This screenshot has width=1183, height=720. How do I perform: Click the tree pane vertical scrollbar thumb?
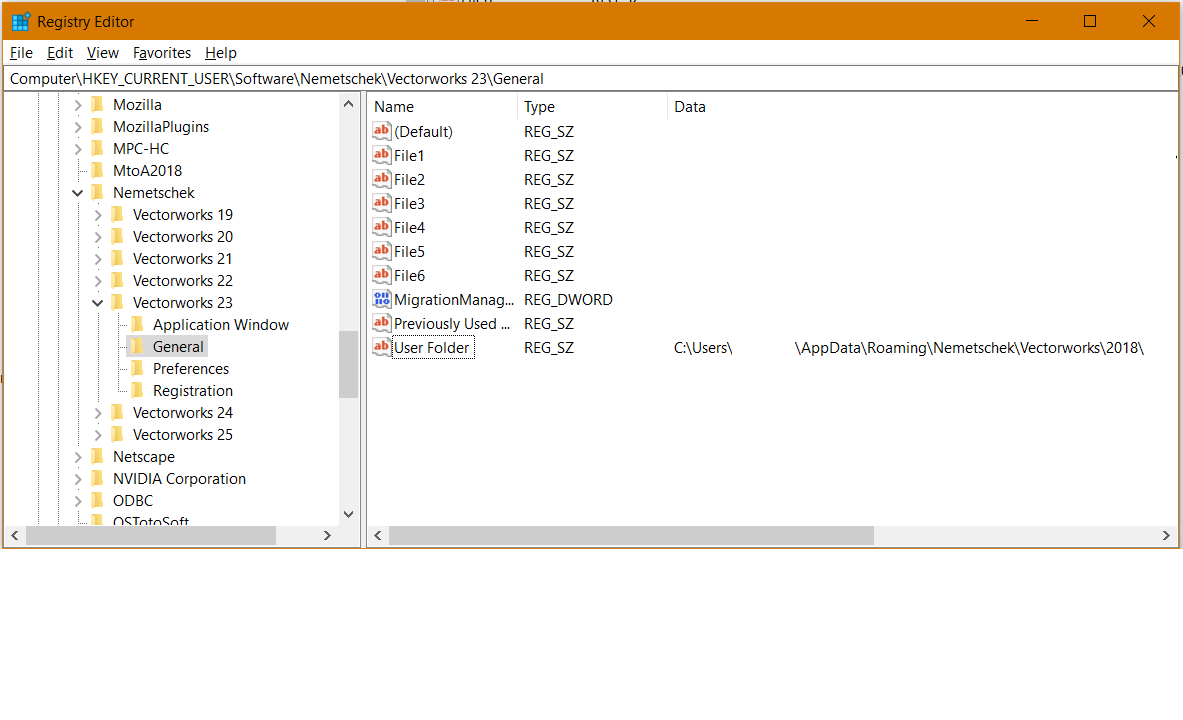click(348, 364)
